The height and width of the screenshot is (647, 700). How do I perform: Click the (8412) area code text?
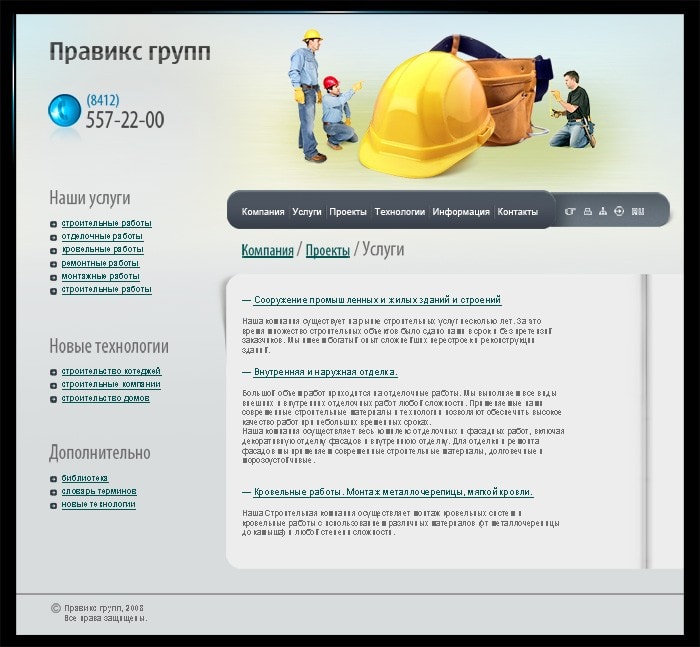pos(103,100)
